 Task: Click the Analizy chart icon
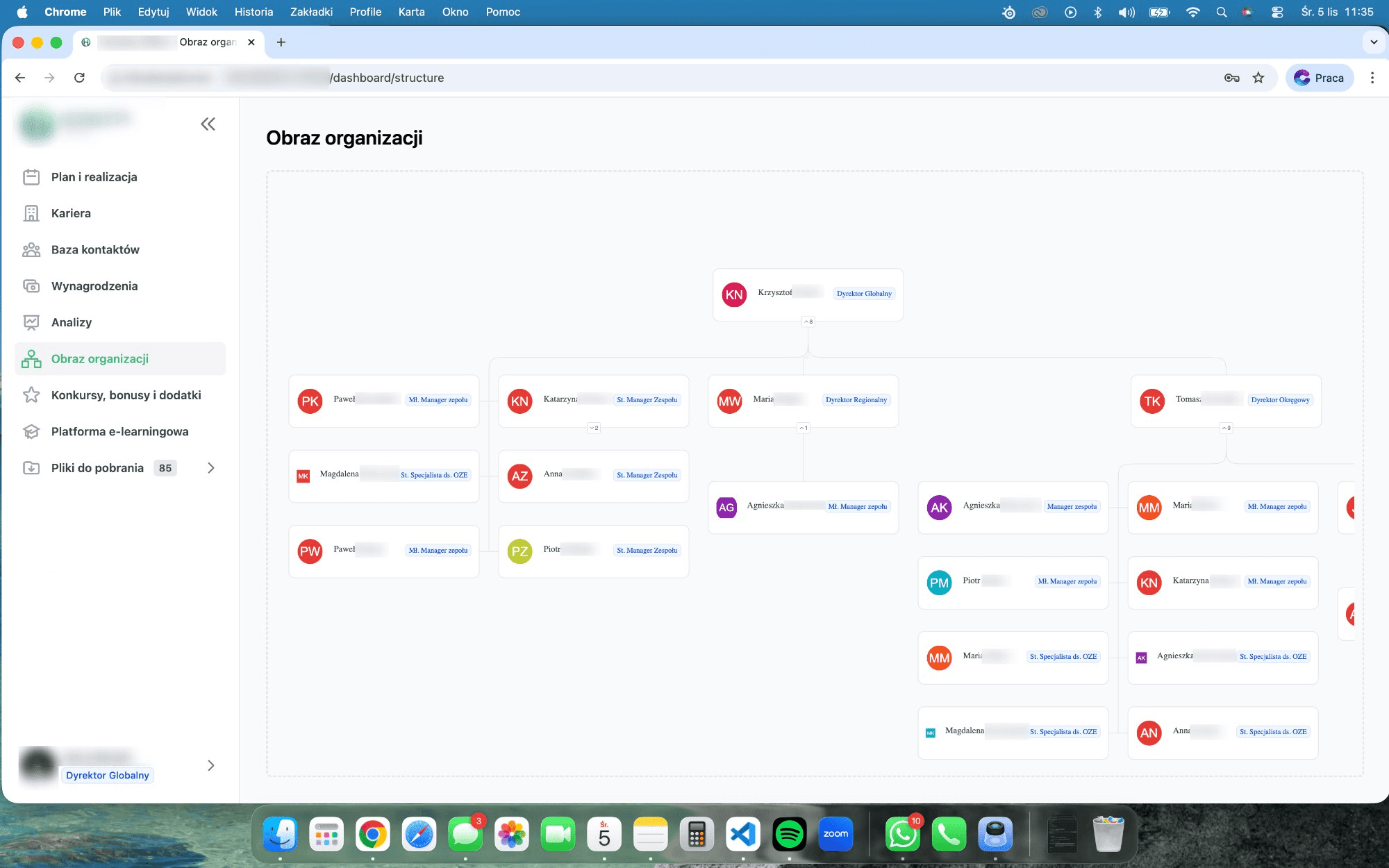coord(31,322)
